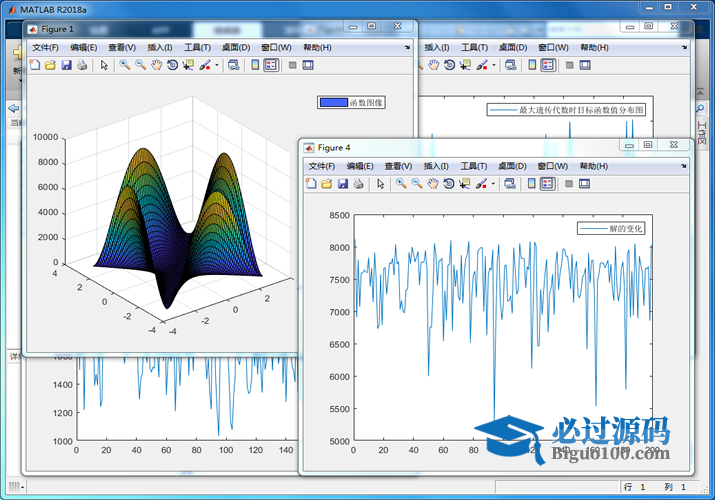This screenshot has height=500, width=715.
Task: Toggle Insert Legend button in Figure 4 toolbar
Action: pyautogui.click(x=547, y=184)
